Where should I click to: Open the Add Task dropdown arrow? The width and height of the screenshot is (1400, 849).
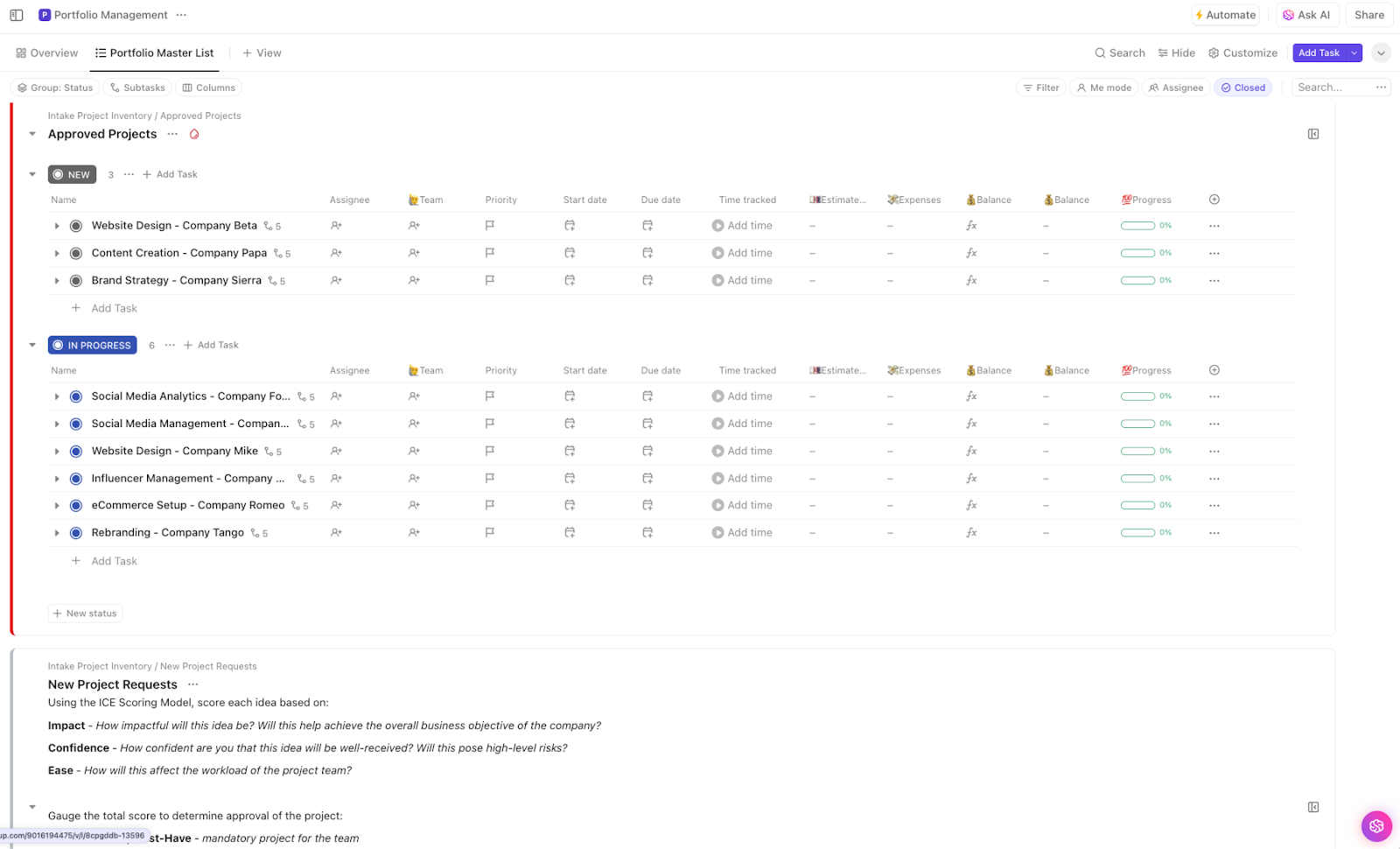[1354, 53]
